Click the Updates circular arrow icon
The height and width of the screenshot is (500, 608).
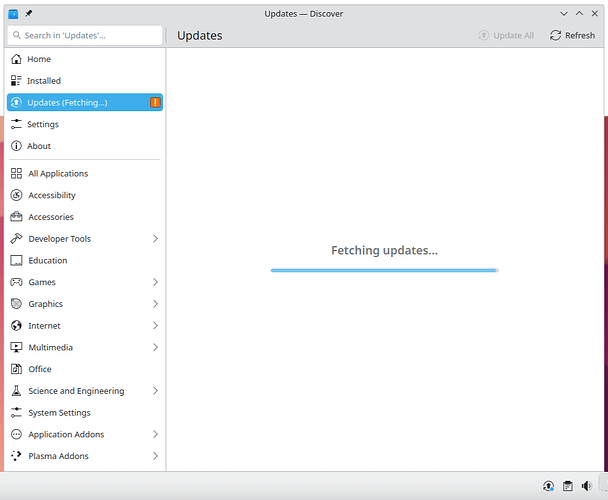[x=16, y=102]
